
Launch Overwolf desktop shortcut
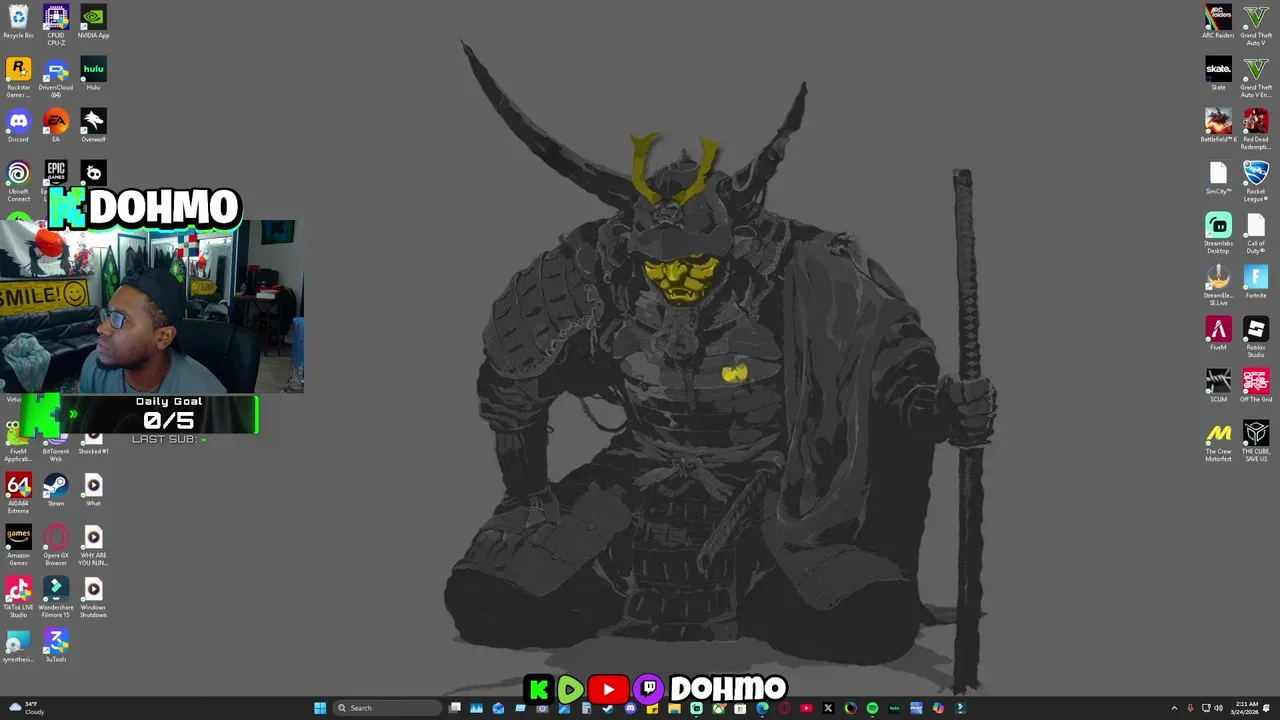93,126
